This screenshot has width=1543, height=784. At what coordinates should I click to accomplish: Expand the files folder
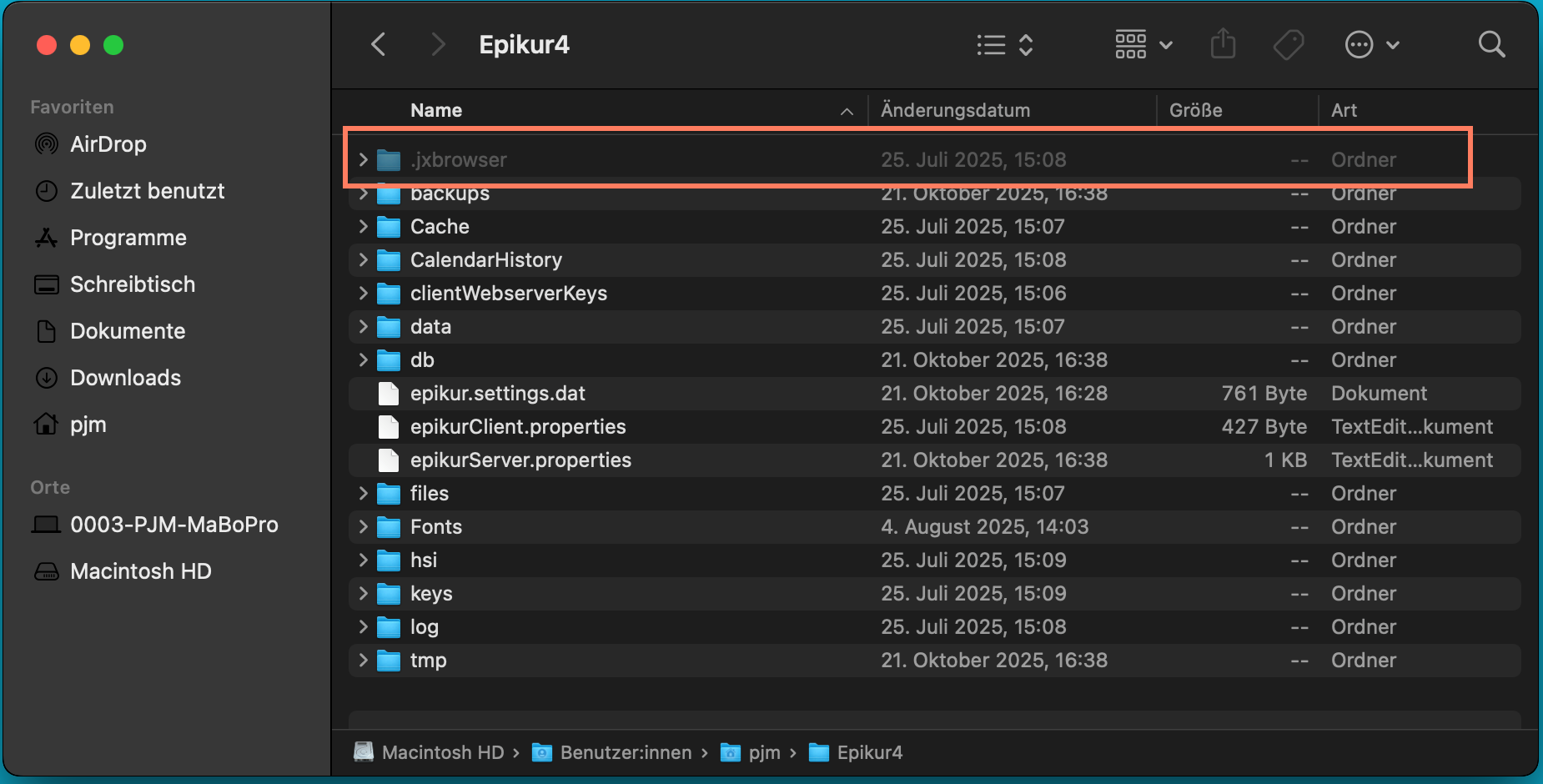coord(363,493)
